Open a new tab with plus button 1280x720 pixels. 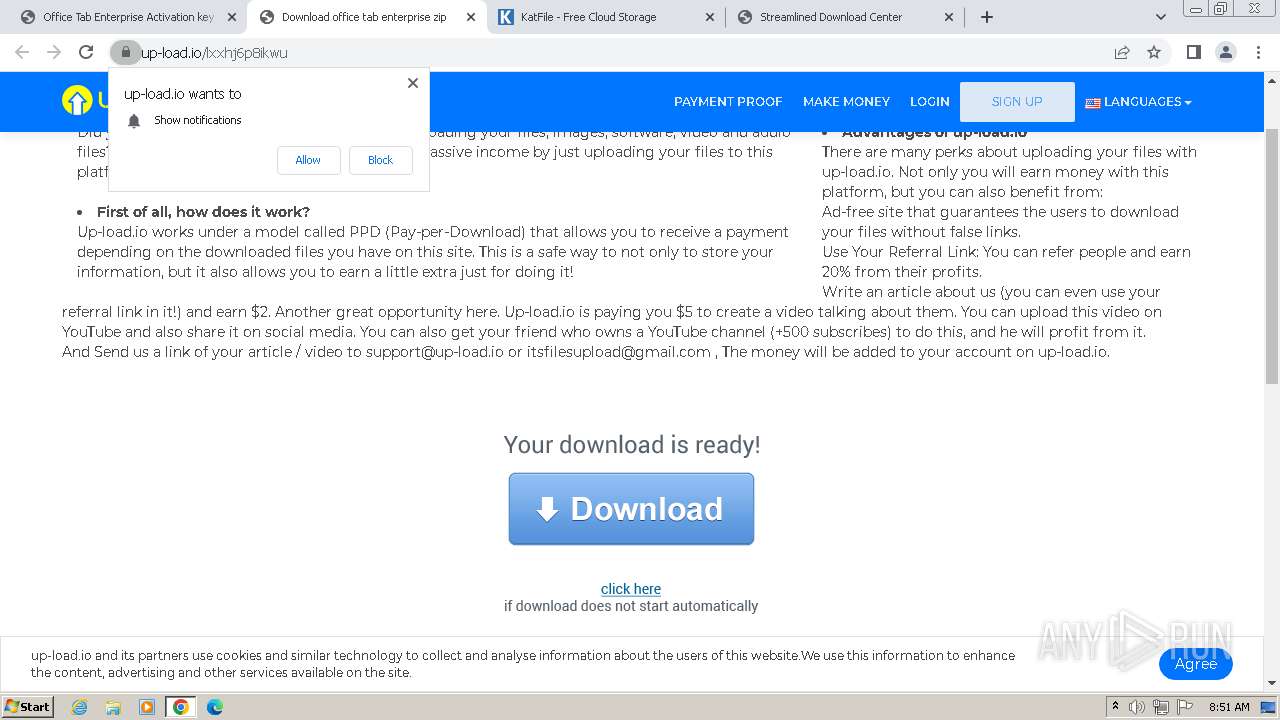[x=987, y=17]
